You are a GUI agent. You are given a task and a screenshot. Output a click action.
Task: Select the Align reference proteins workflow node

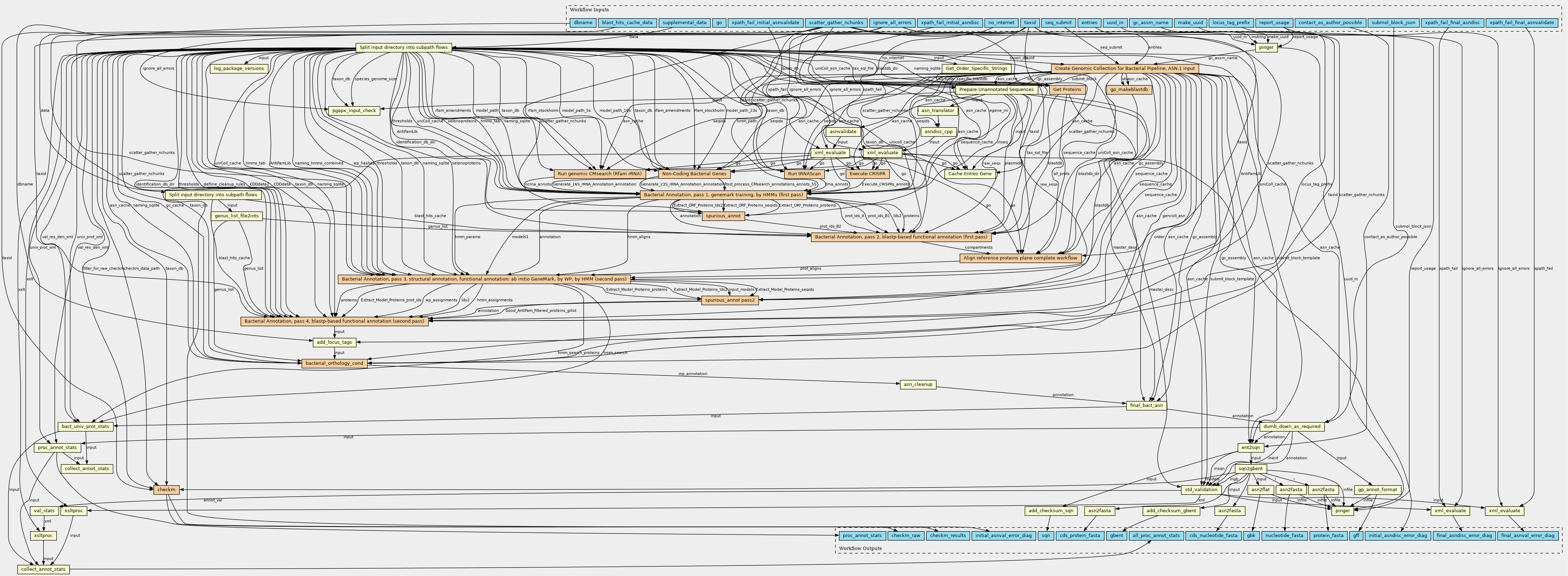coord(1020,258)
